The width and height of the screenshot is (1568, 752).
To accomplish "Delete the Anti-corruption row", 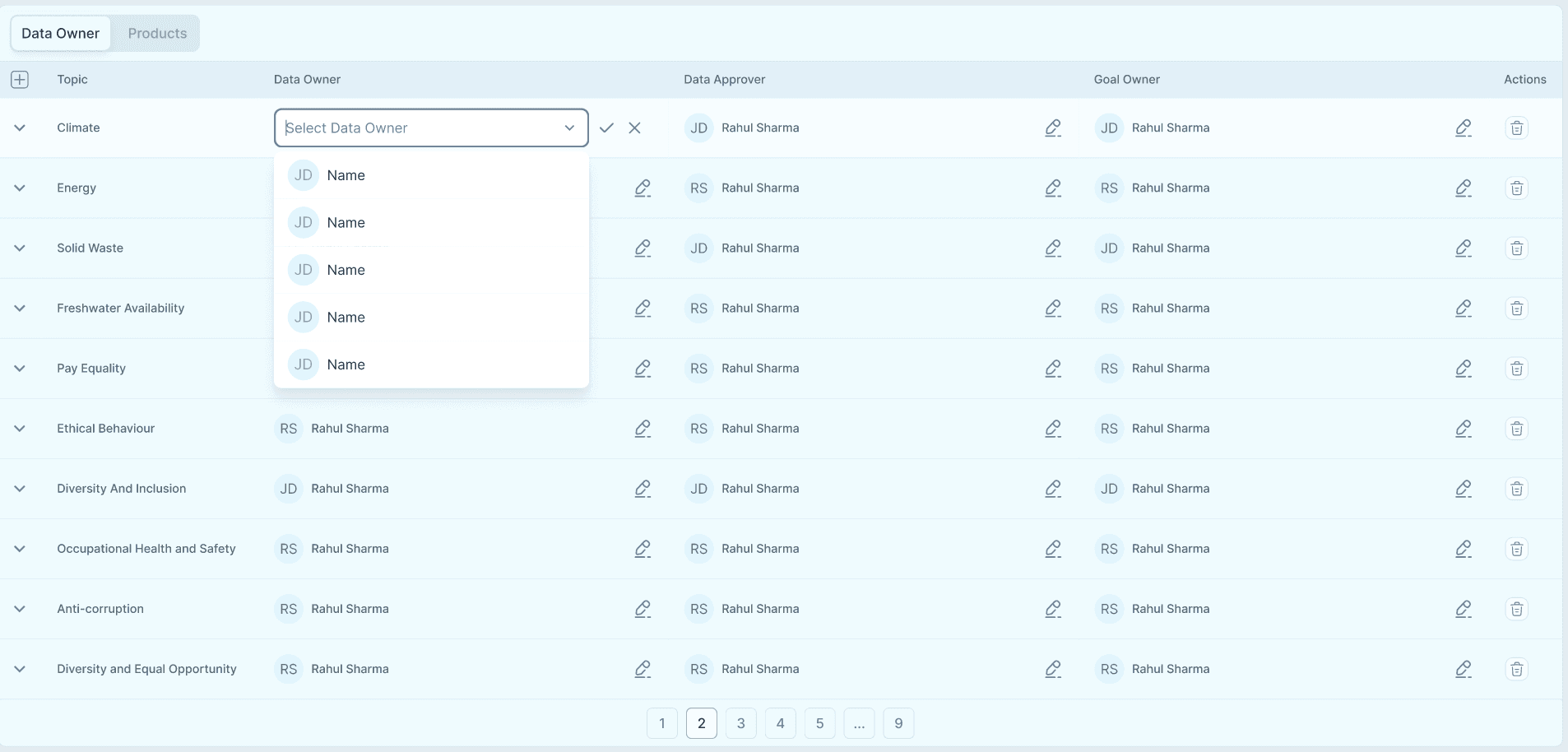I will click(x=1517, y=608).
